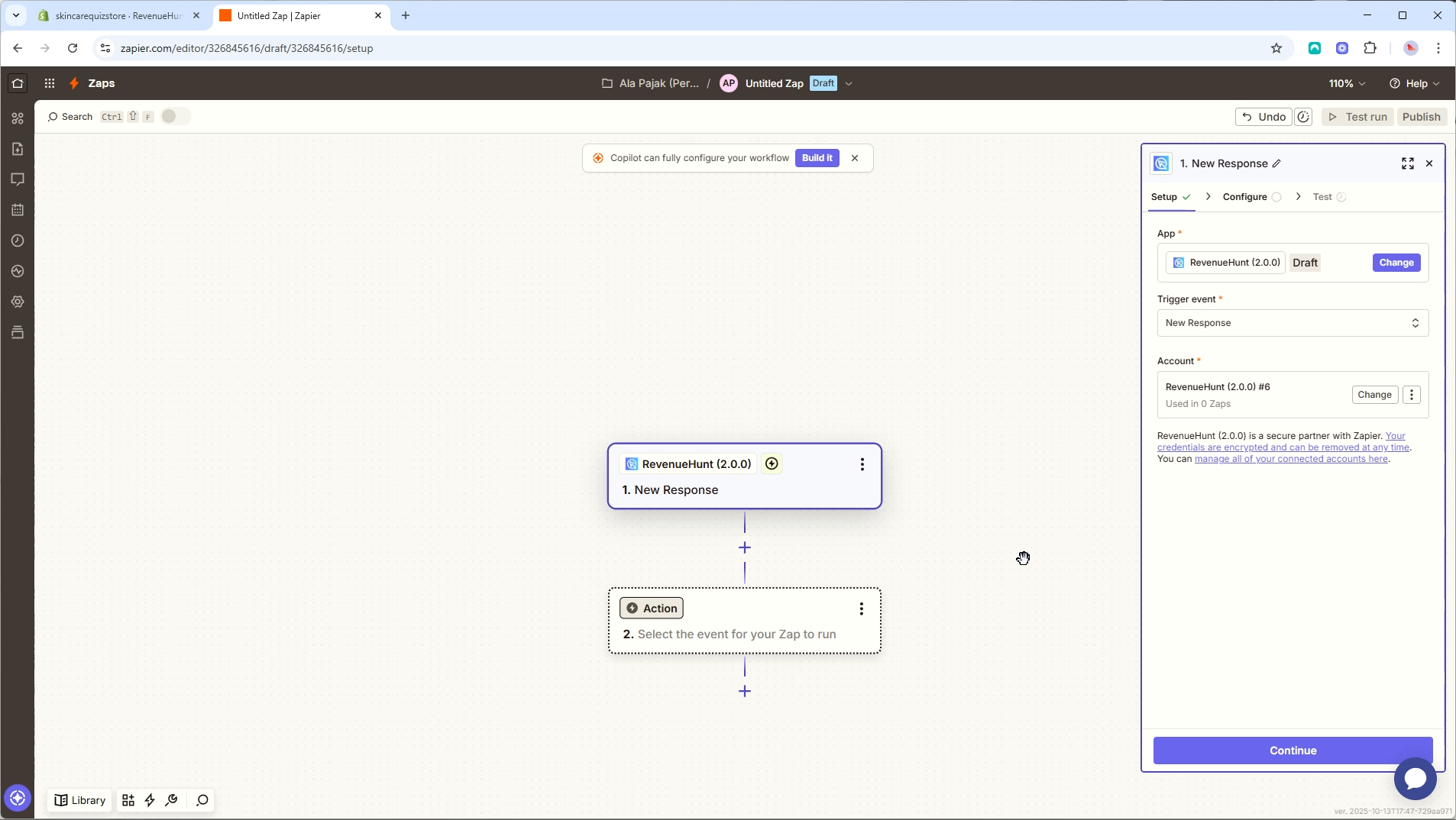Open the three-dot menu on the Action step

(861, 609)
